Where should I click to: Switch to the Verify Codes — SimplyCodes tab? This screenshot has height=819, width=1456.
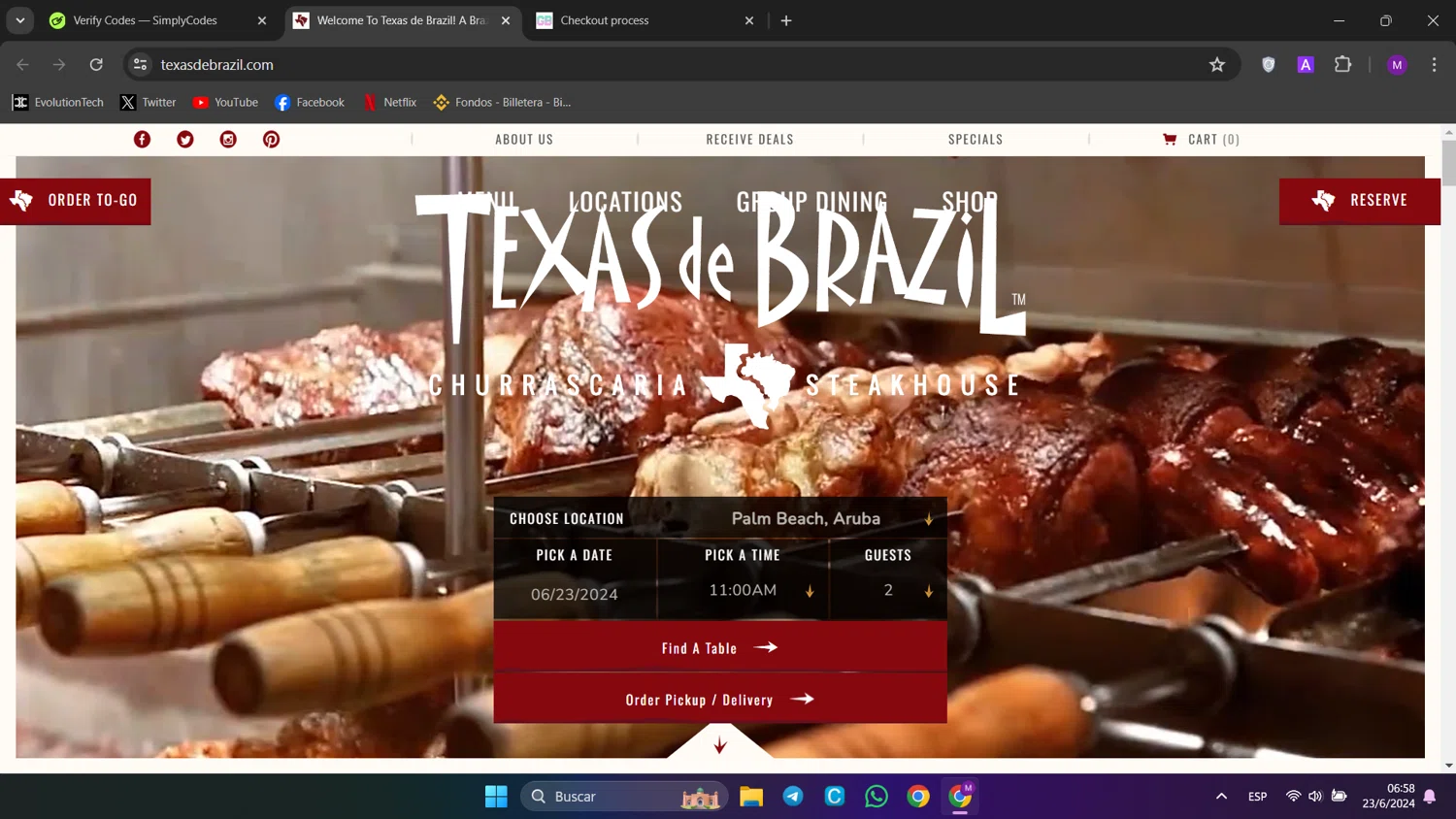(145, 20)
